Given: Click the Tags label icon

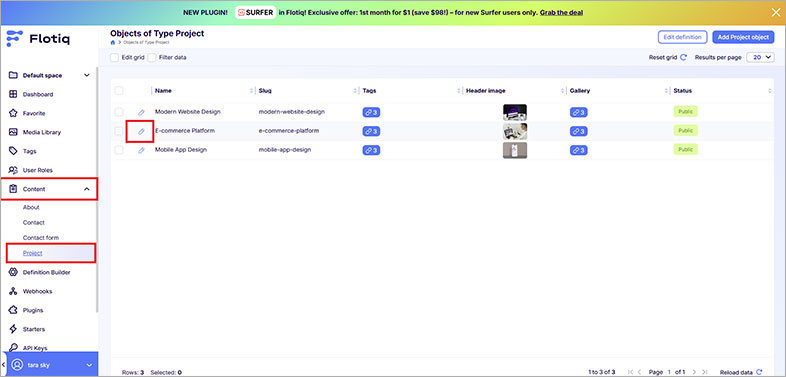Looking at the screenshot, I should pyautogui.click(x=14, y=151).
